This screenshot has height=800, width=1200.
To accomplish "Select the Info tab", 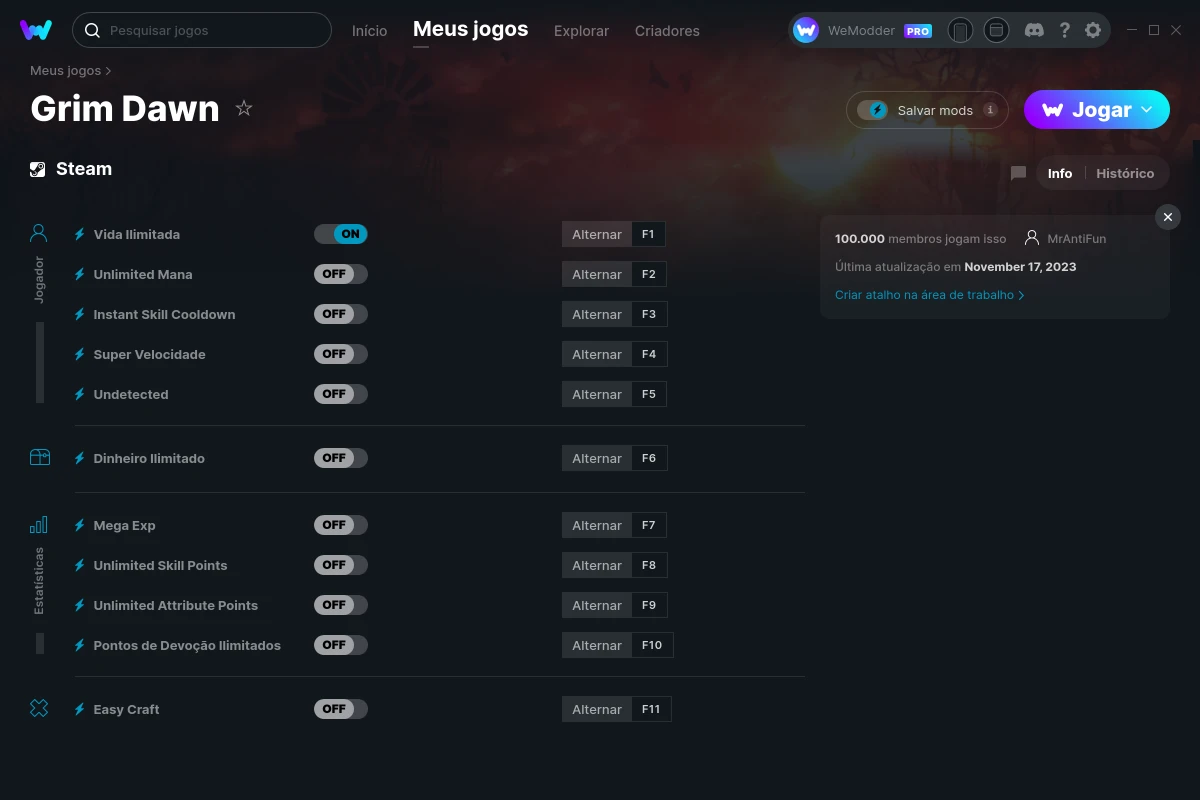I will click(x=1060, y=173).
